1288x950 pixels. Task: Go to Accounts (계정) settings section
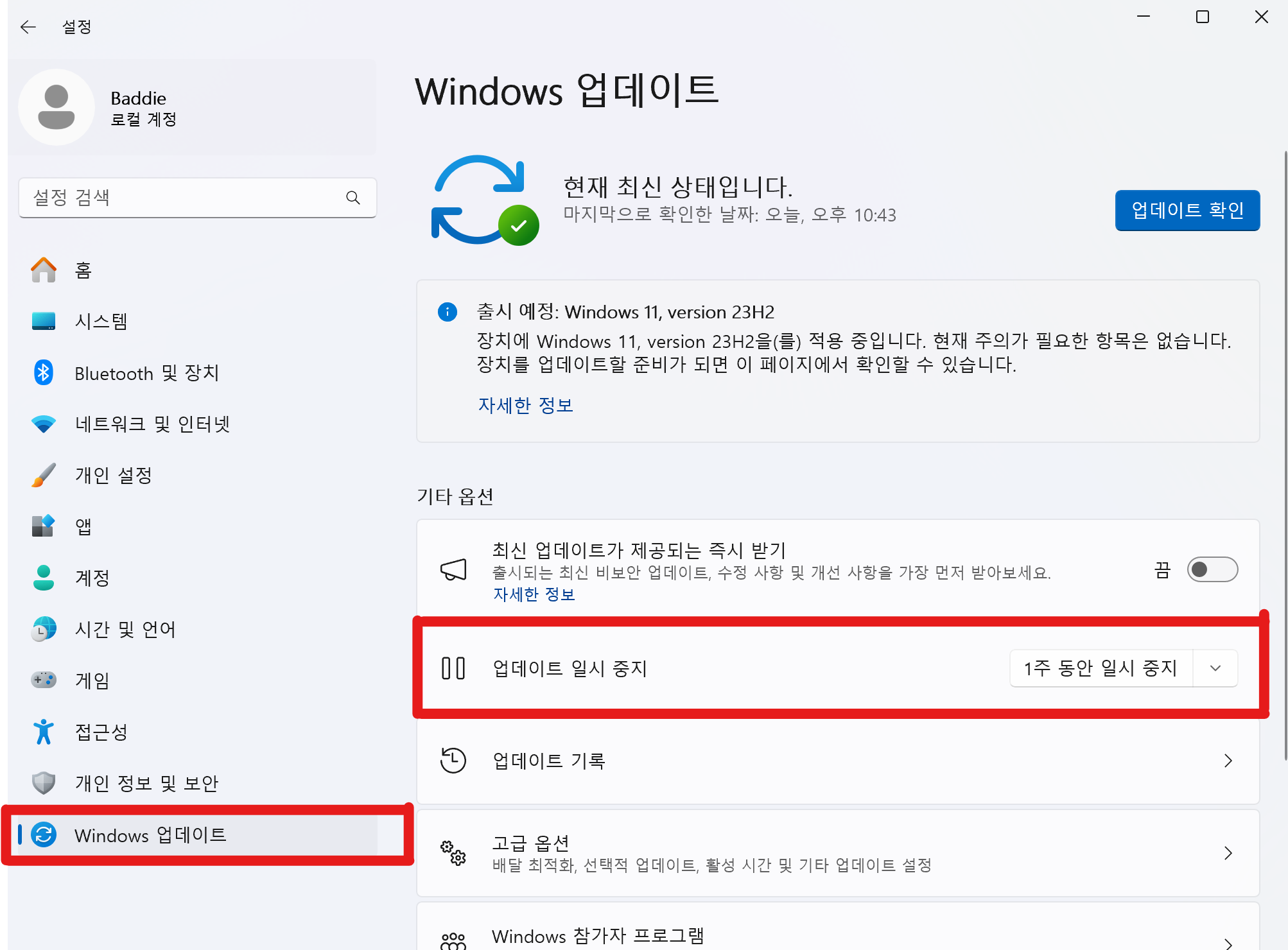[x=92, y=578]
